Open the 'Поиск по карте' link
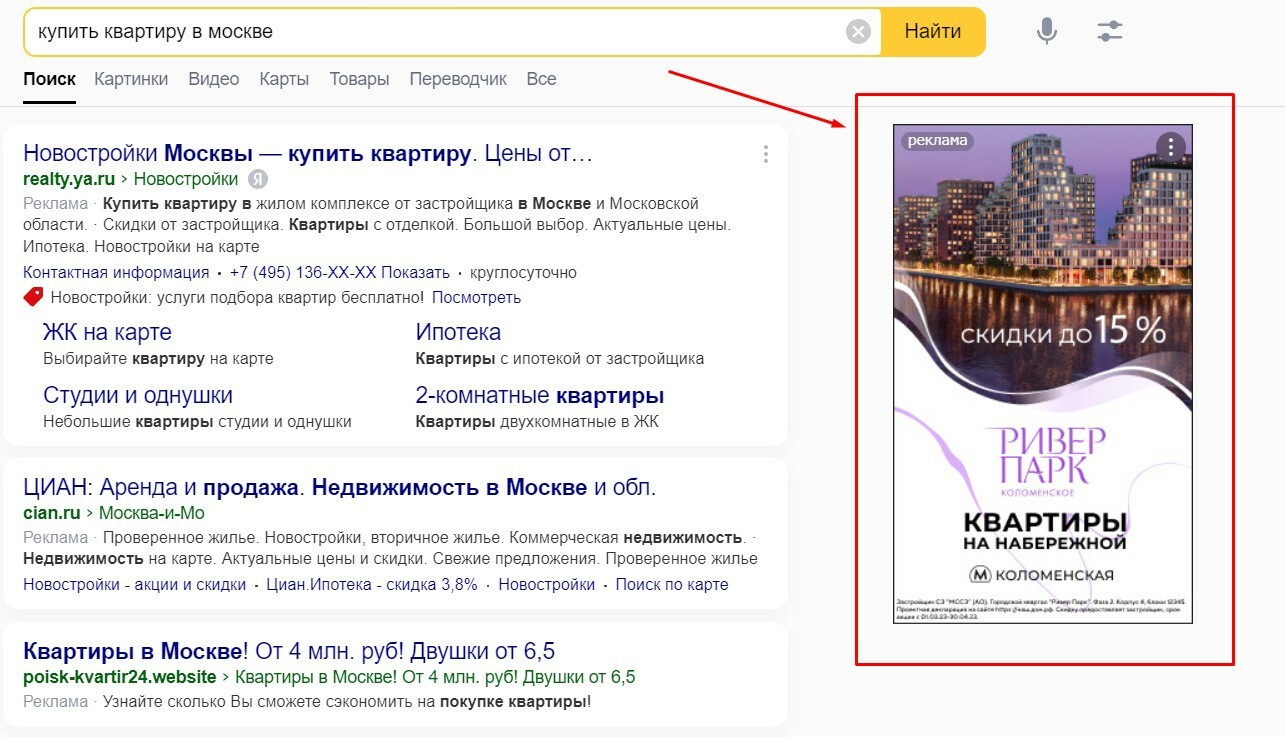The width and height of the screenshot is (1285, 737). click(x=672, y=584)
